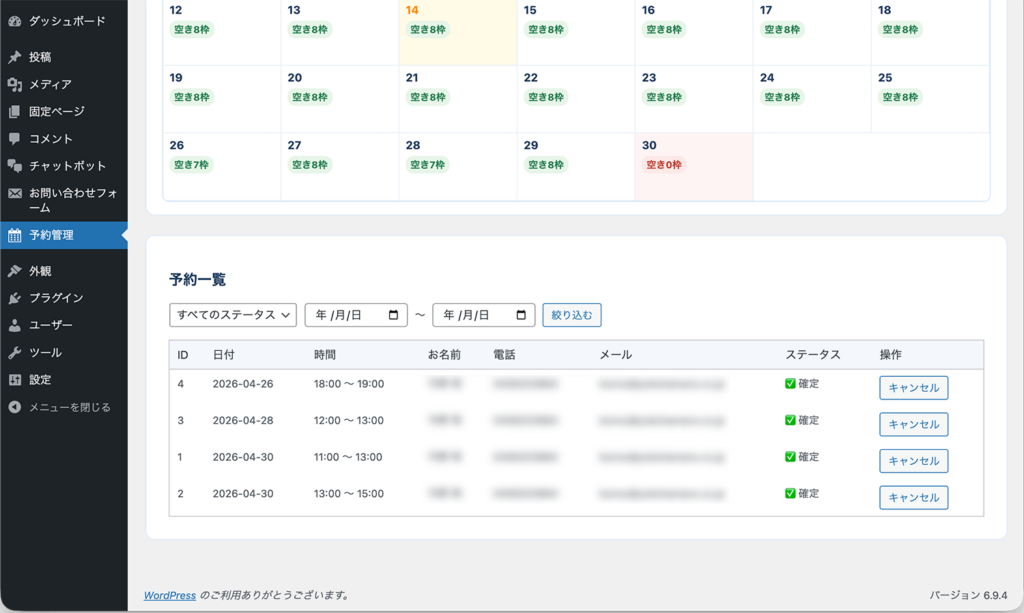Click the コメント speech bubble icon

point(14,139)
